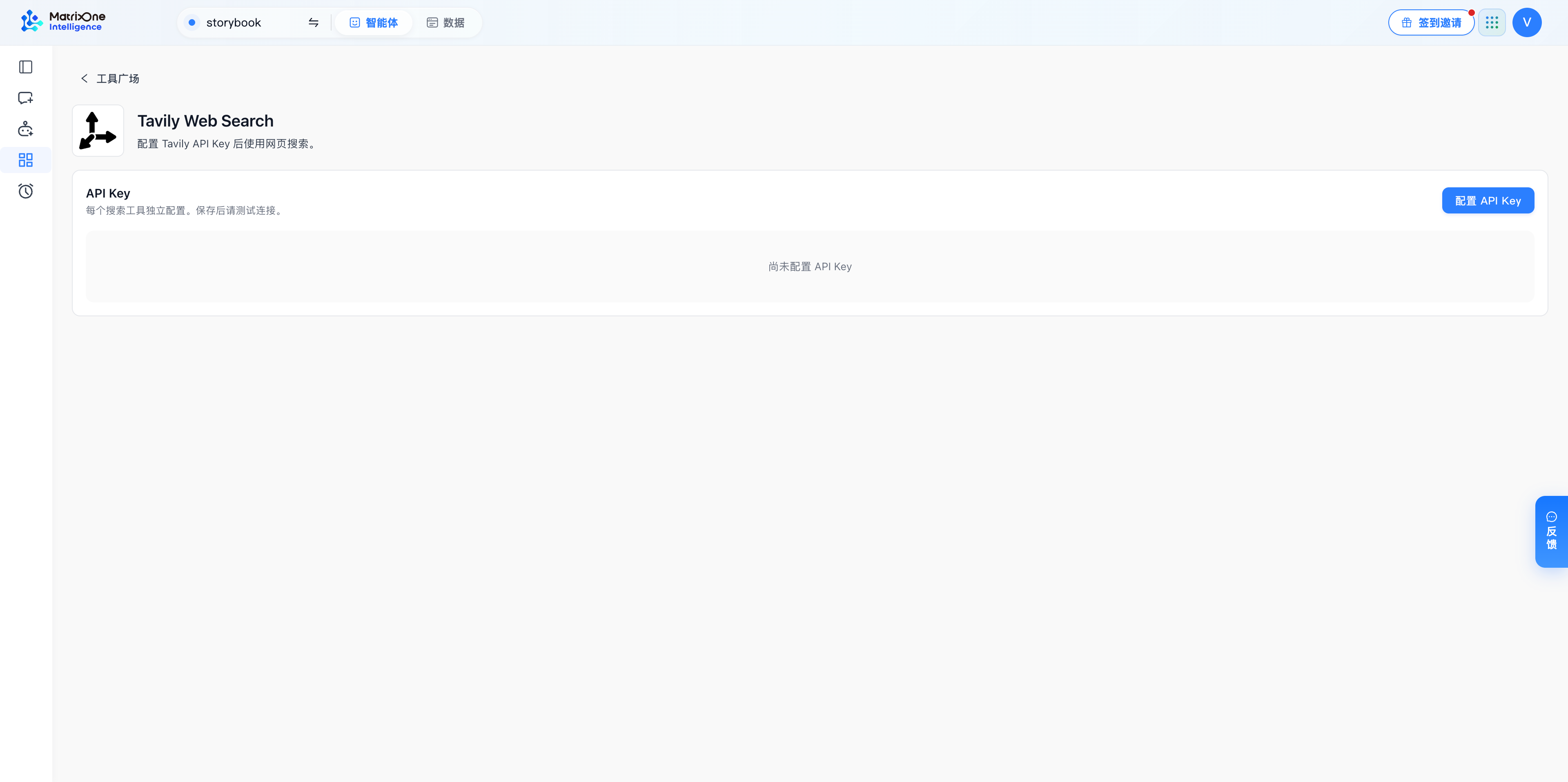Switch to the 数据 tab
The width and height of the screenshot is (1568, 782).
[x=445, y=22]
